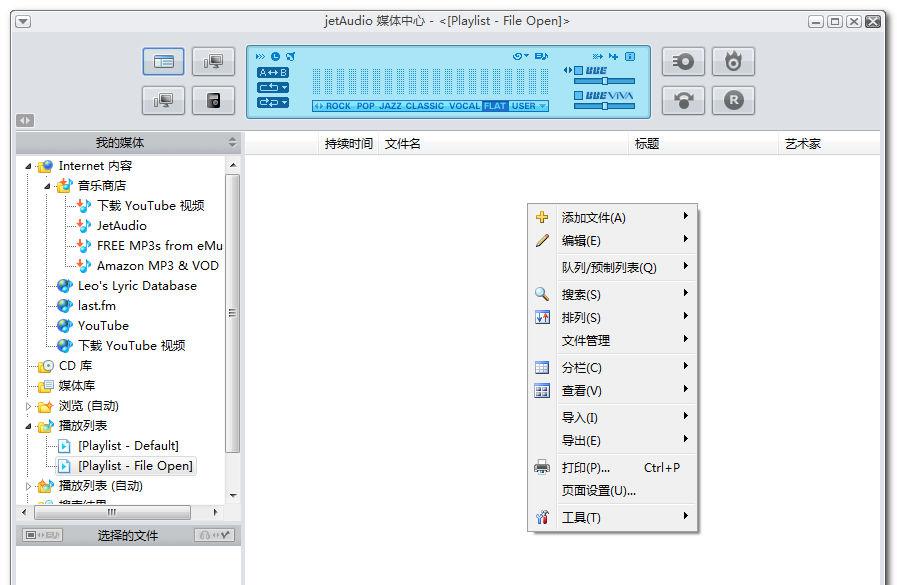Open the Leo's Lyric Database entry
The width and height of the screenshot is (897, 585).
click(137, 285)
